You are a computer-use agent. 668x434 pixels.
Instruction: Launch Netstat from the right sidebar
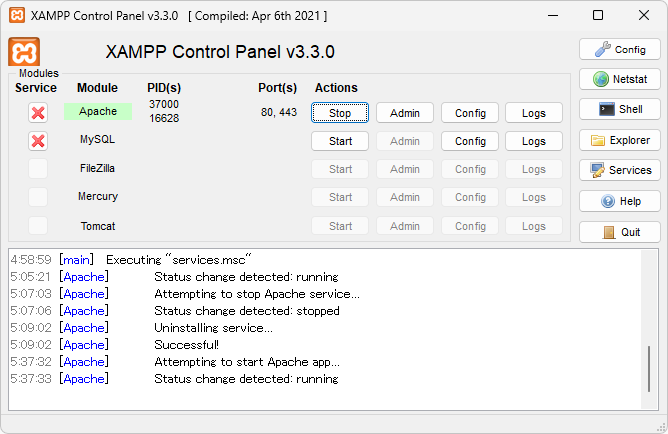tap(619, 79)
